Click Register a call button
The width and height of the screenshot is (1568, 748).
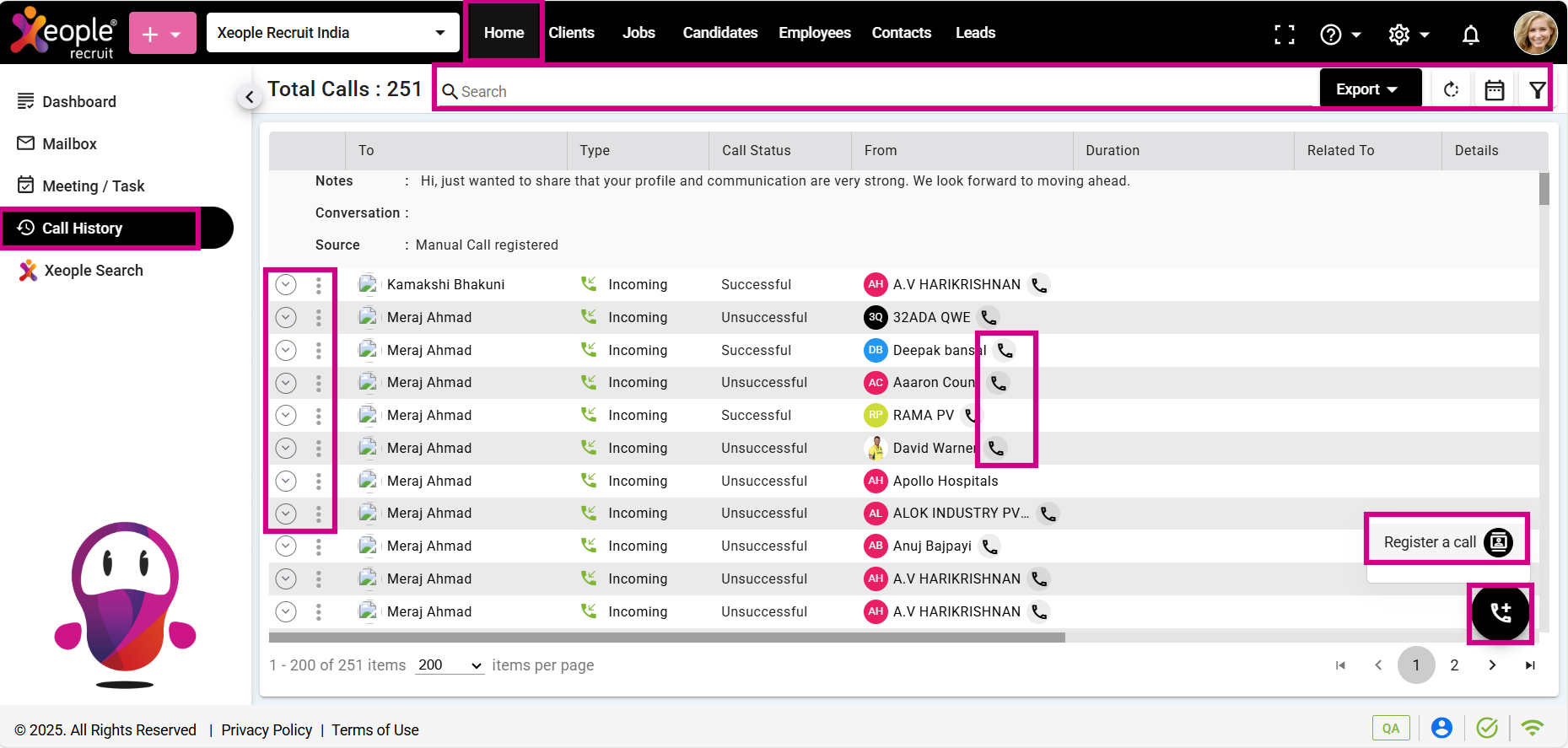tap(1446, 542)
